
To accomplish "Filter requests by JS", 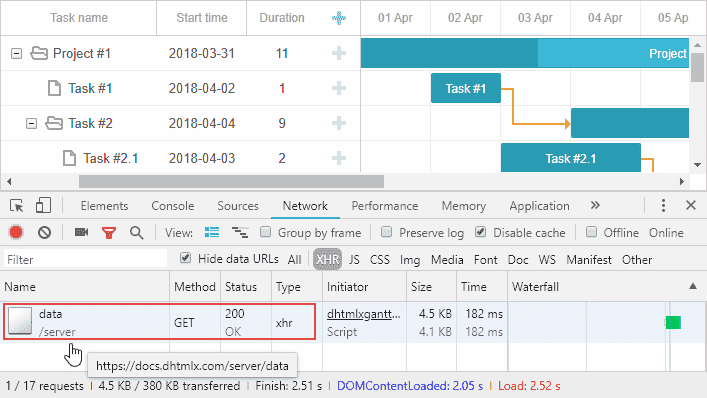I will tap(354, 260).
